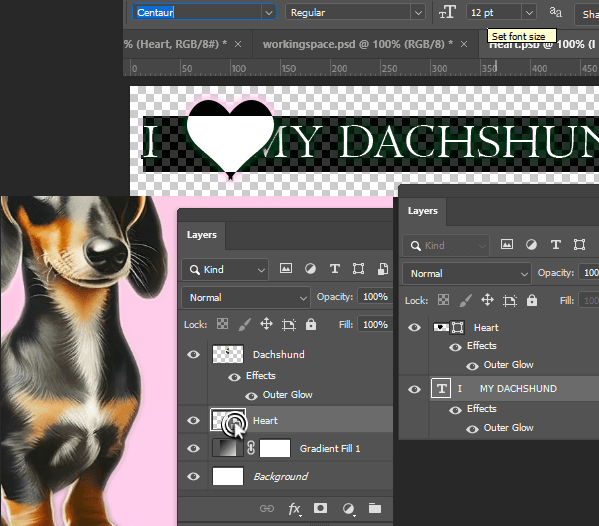
Task: Select the Layers tab in left panel
Action: click(201, 235)
